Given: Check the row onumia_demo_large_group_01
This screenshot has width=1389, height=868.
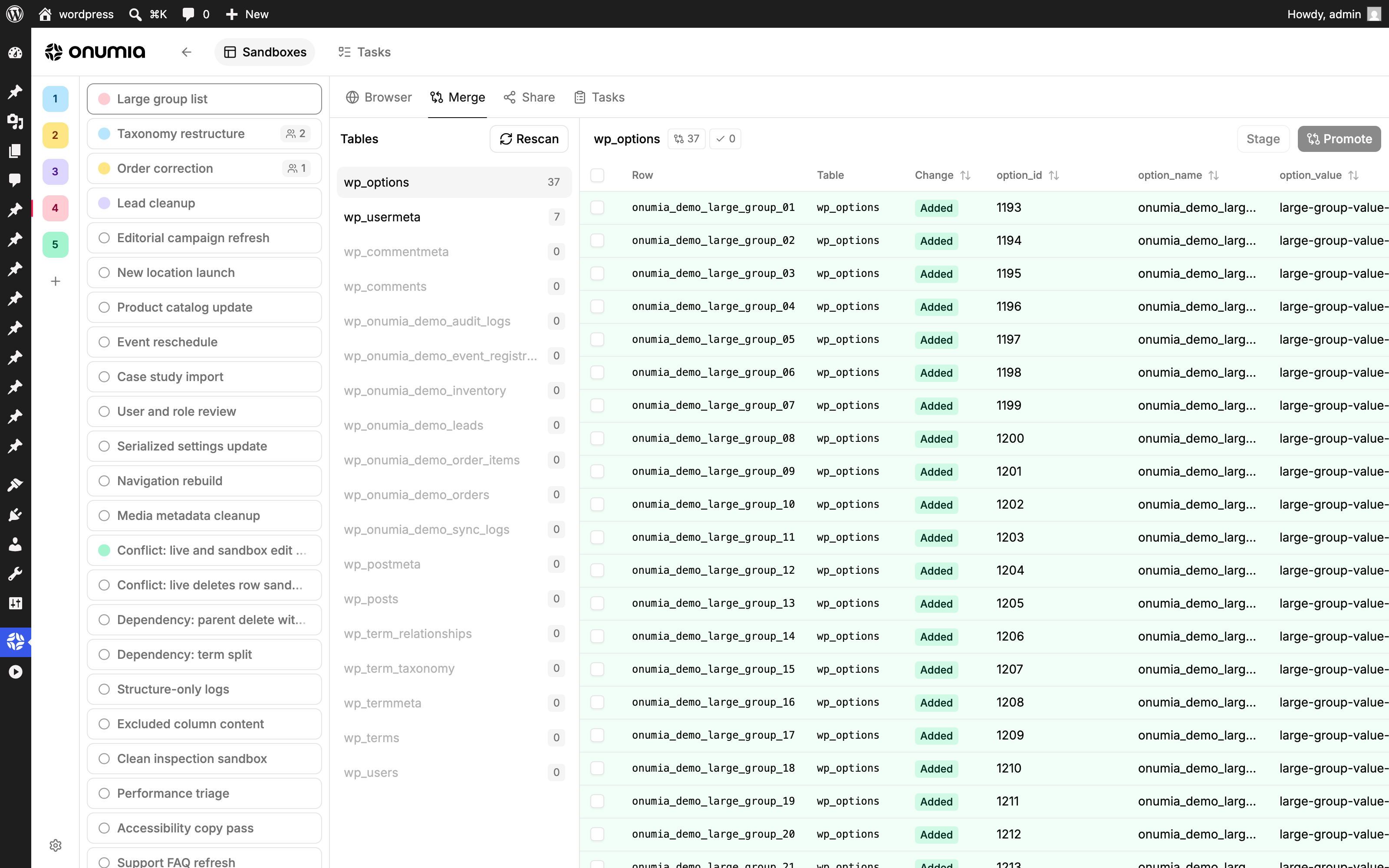Looking at the screenshot, I should pos(597,207).
